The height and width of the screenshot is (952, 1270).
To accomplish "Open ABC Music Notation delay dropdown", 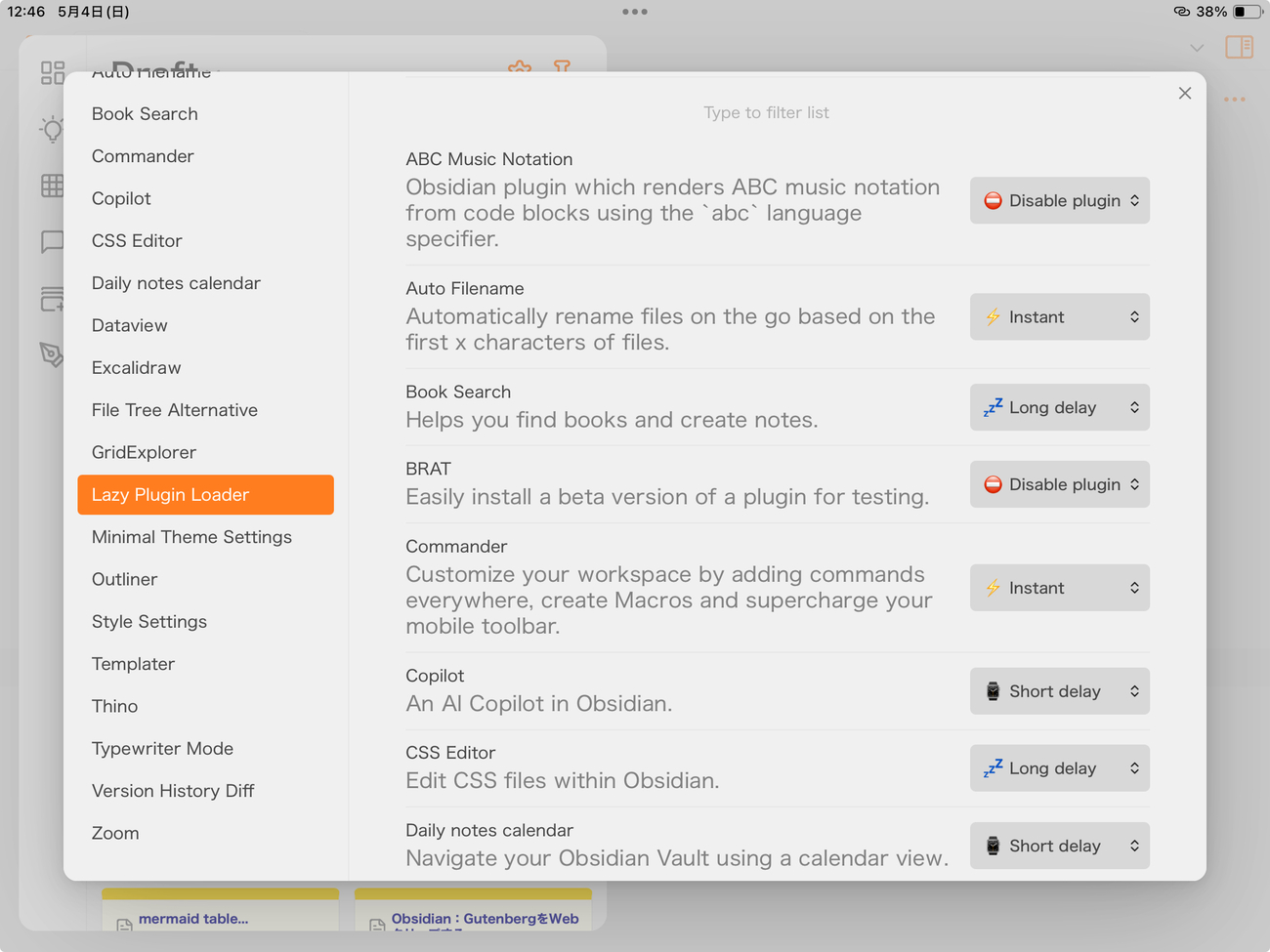I will click(x=1059, y=200).
